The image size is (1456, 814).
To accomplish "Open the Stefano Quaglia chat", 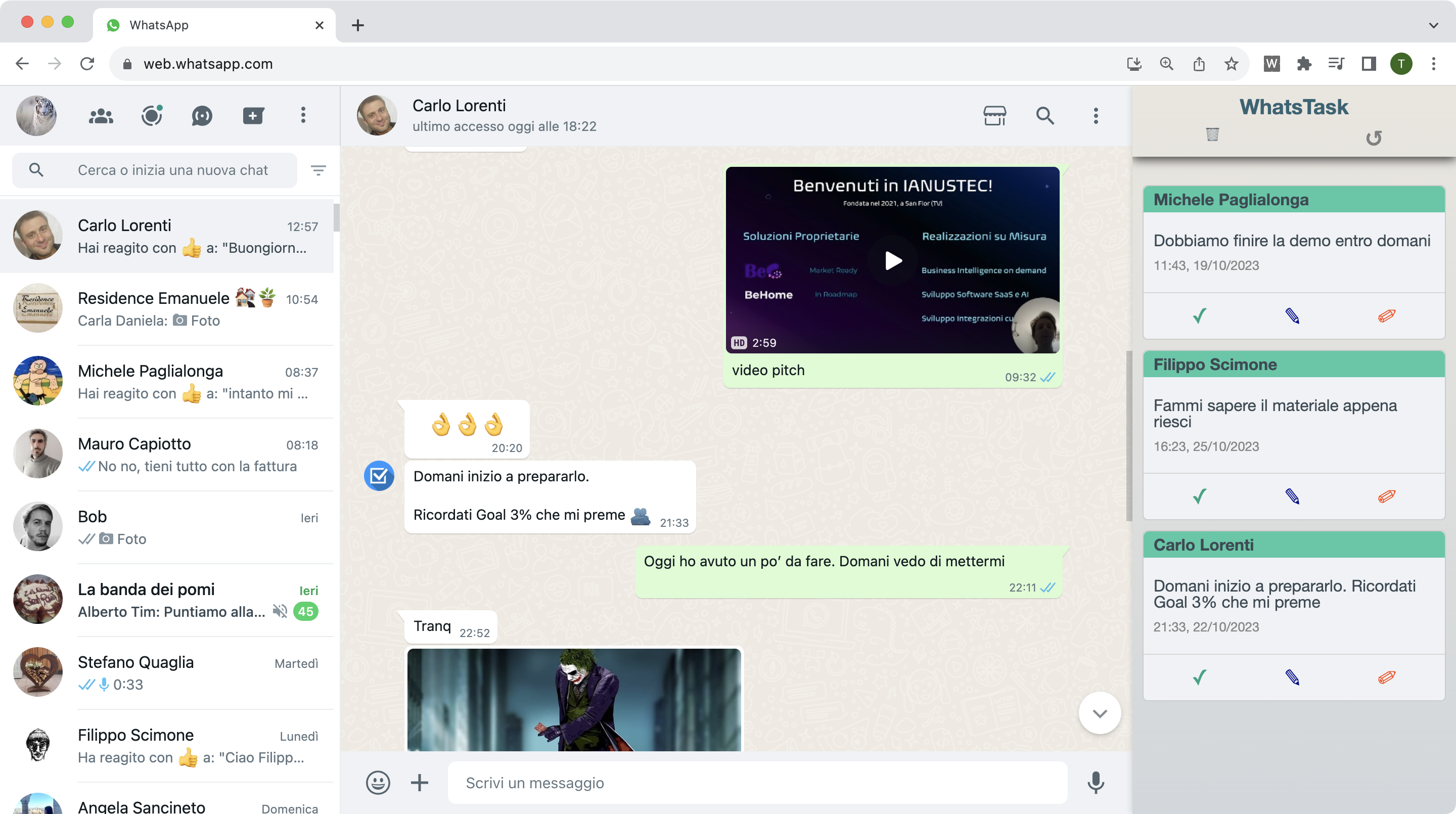I will point(167,672).
